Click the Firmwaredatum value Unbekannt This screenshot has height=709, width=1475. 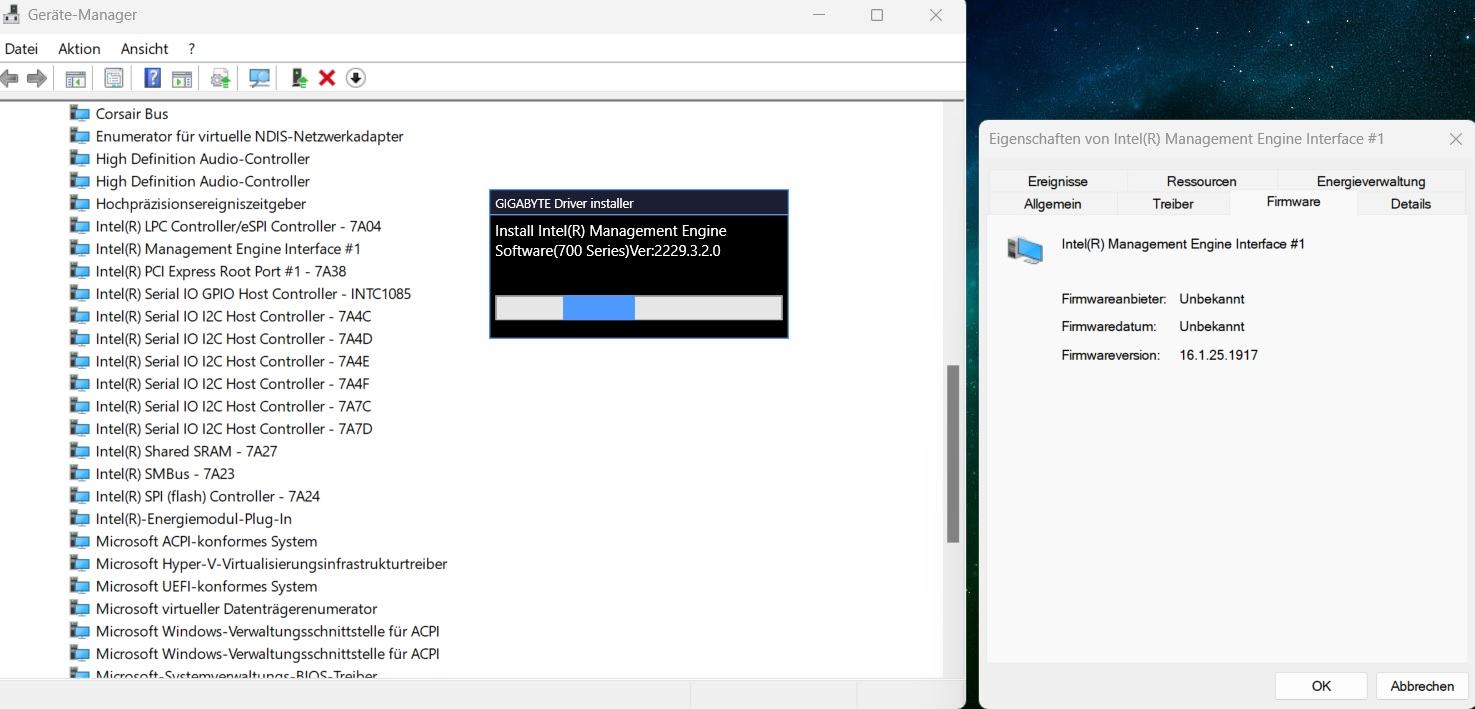(1212, 327)
